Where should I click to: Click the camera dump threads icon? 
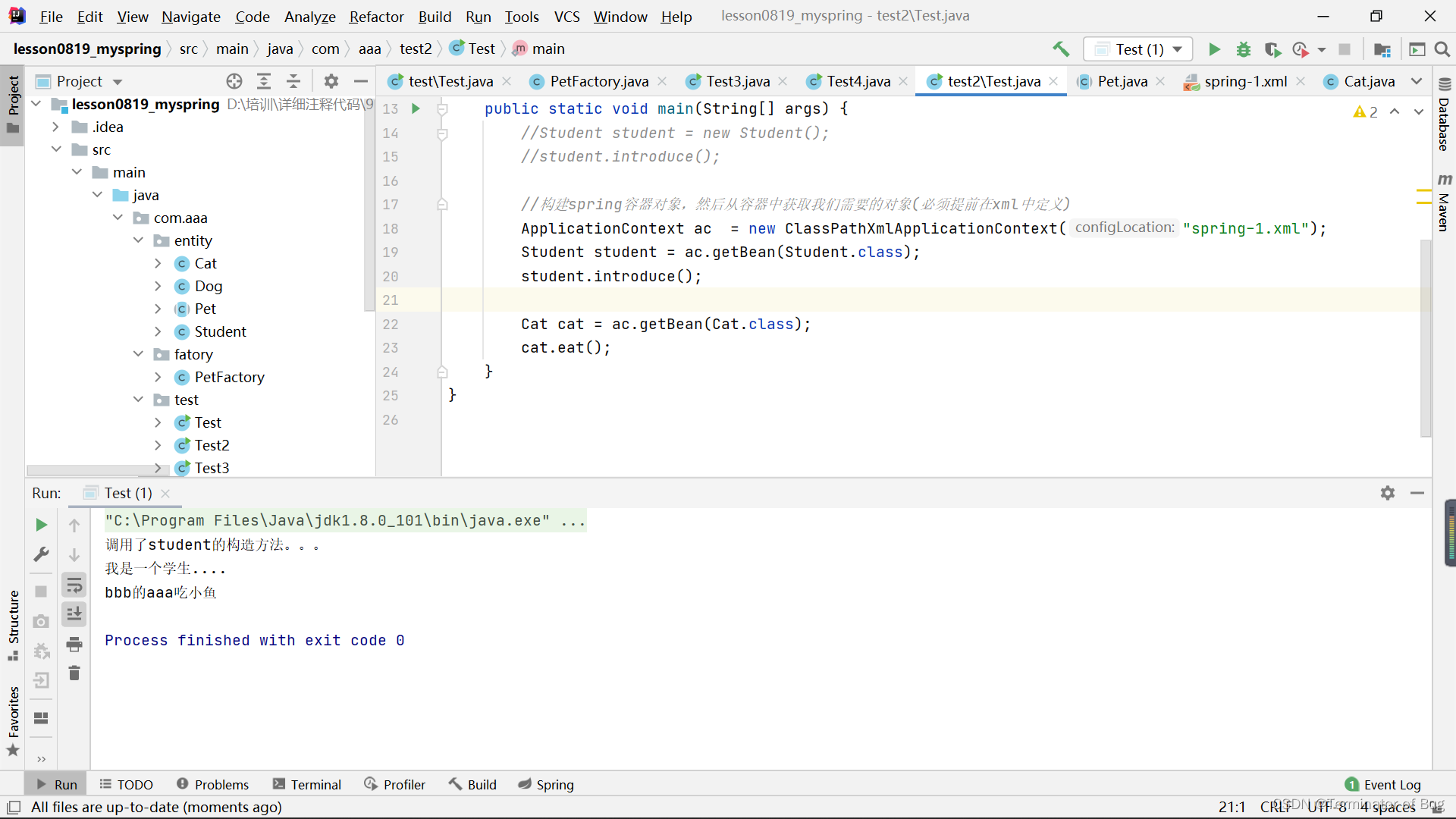click(x=42, y=622)
